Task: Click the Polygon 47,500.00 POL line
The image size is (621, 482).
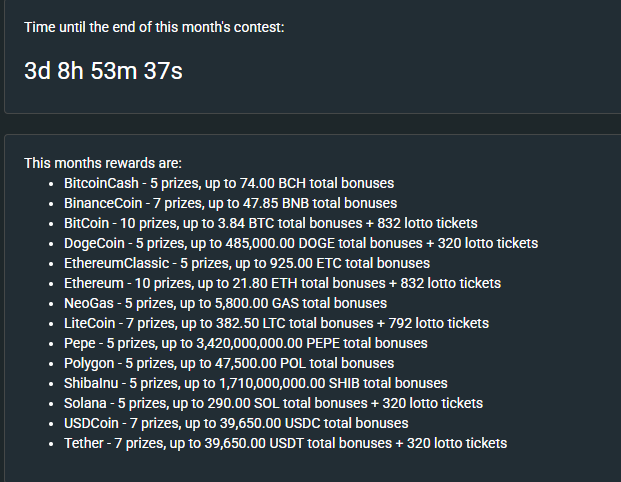Action: coord(229,363)
